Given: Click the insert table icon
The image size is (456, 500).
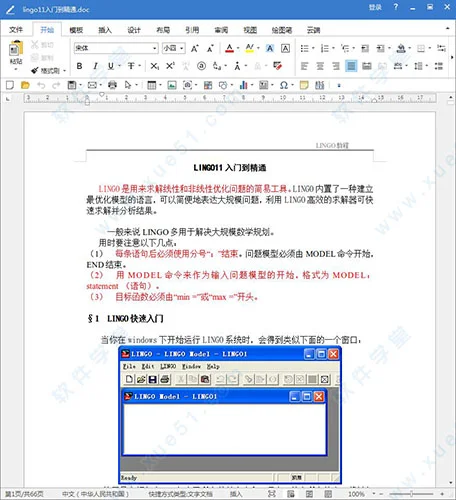Looking at the screenshot, I should tap(152, 85).
